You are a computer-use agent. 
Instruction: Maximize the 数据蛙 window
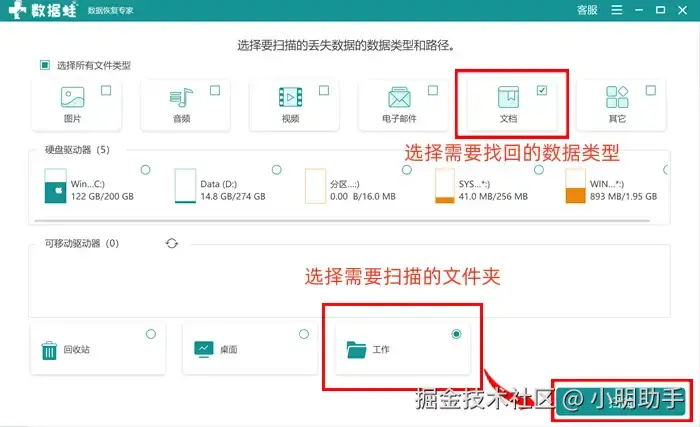pos(661,10)
